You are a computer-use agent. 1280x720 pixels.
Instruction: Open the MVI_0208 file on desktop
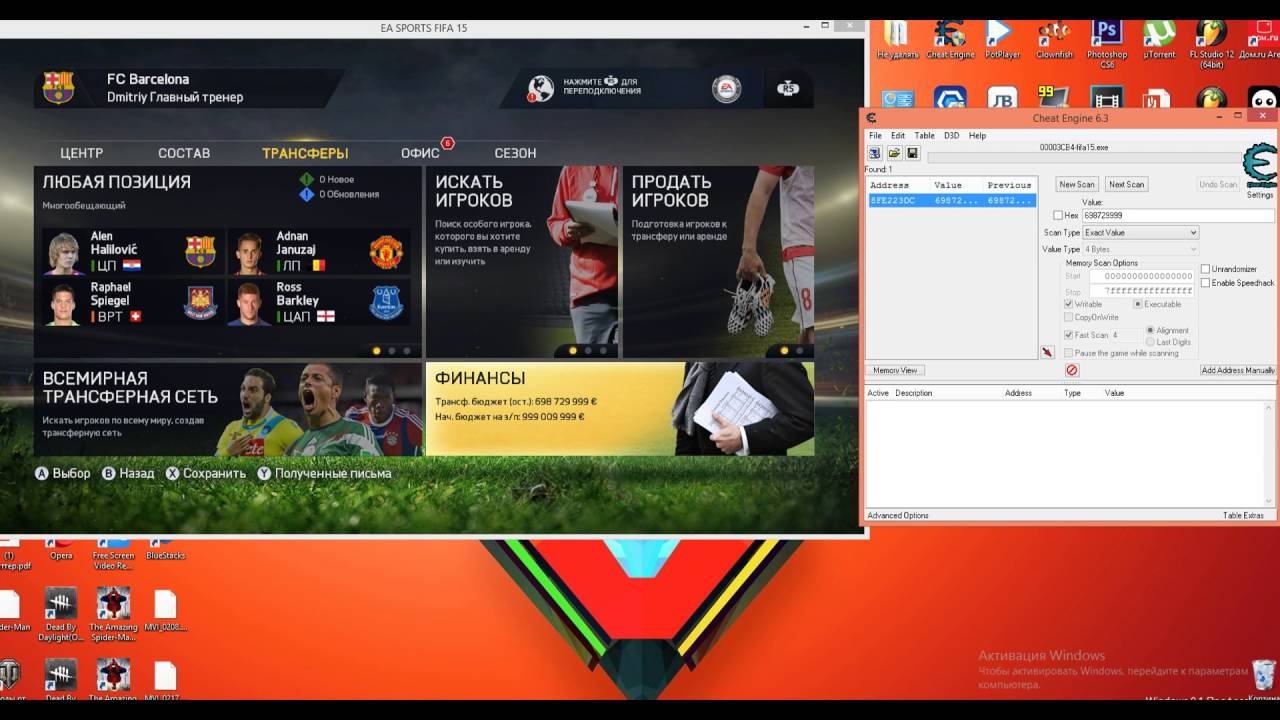click(165, 611)
